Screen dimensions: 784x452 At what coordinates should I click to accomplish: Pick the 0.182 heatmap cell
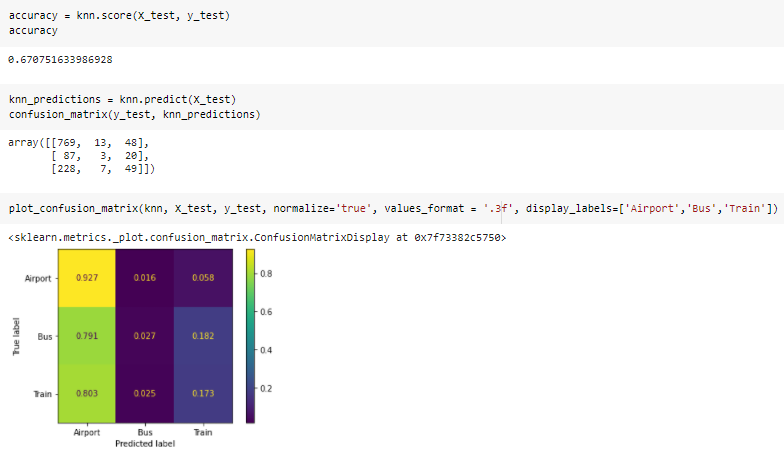(x=203, y=336)
